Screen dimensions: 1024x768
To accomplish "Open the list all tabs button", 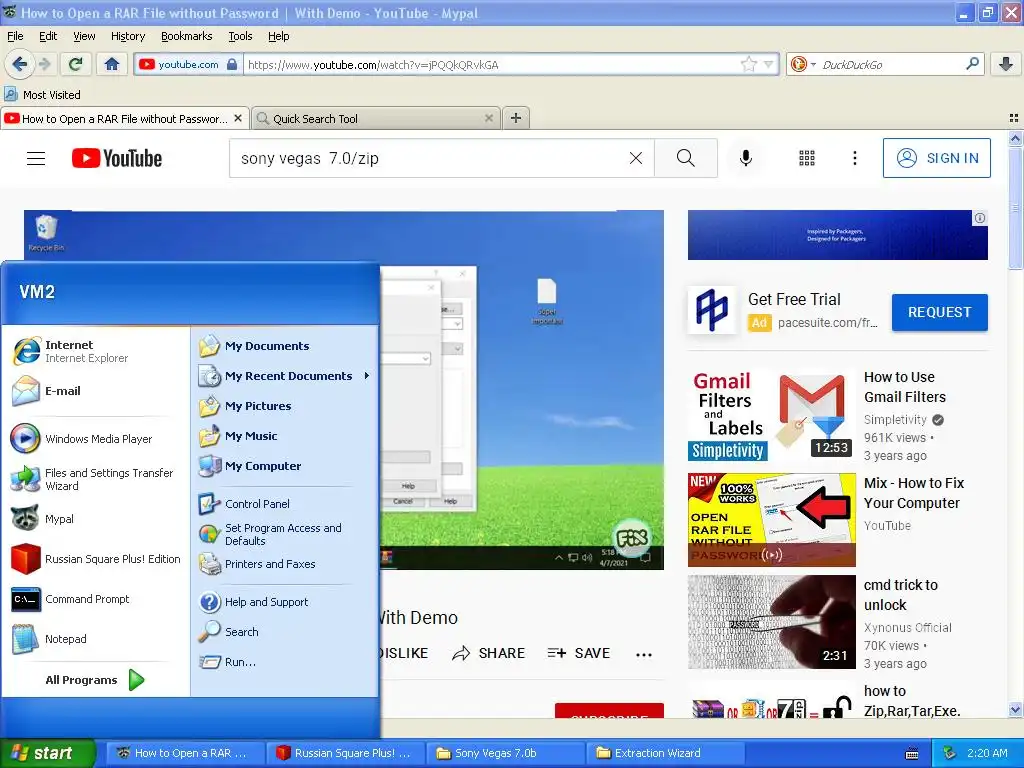I will click(1014, 118).
